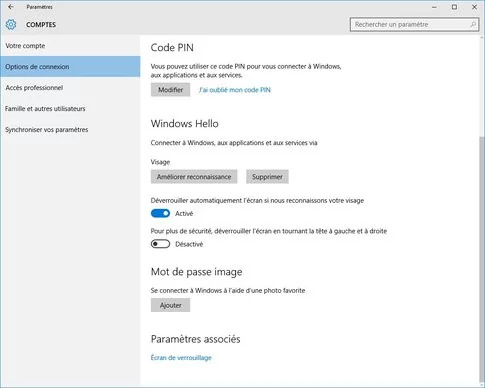Minimize the Paramètres window
485x388 pixels.
pos(434,7)
